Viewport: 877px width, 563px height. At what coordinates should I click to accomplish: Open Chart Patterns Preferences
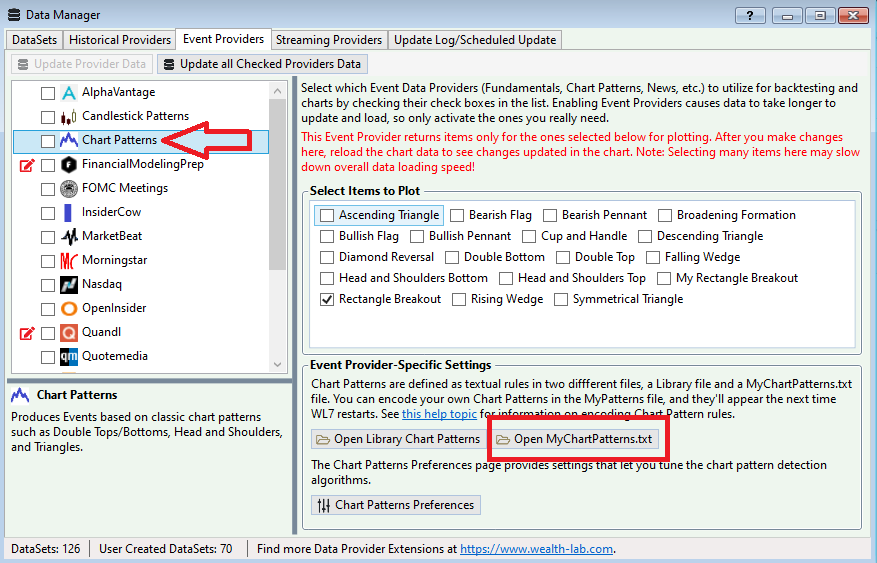click(396, 505)
